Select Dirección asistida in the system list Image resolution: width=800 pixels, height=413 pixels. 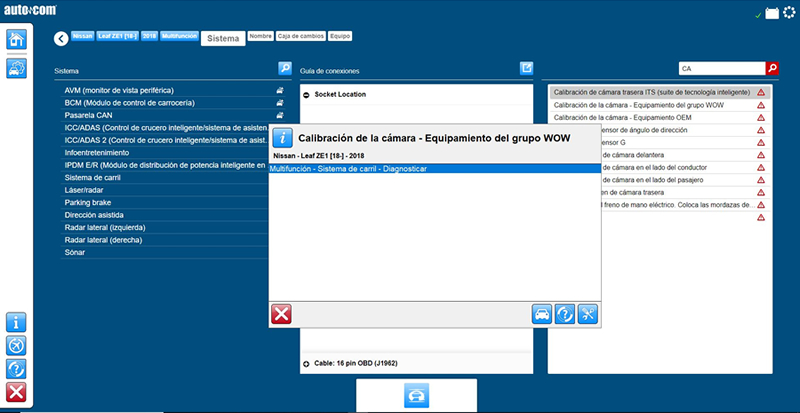165,215
